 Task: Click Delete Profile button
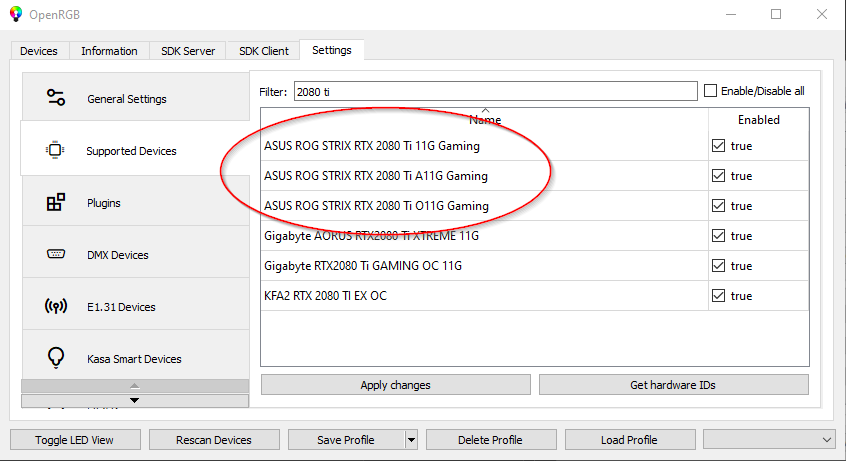(x=490, y=440)
